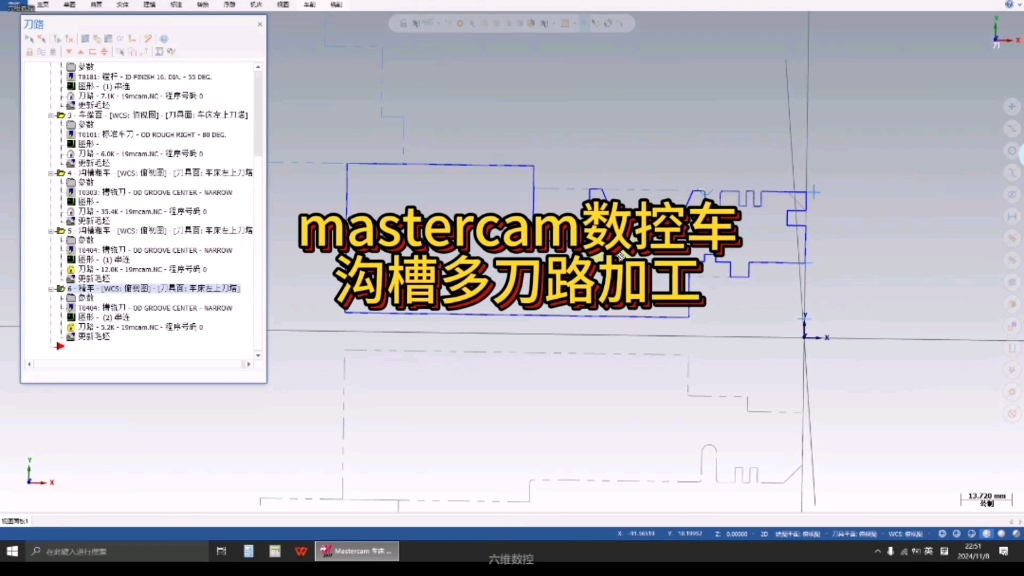This screenshot has height=576, width=1024.
Task: Click the high feed machining icon
Action: coord(132,39)
